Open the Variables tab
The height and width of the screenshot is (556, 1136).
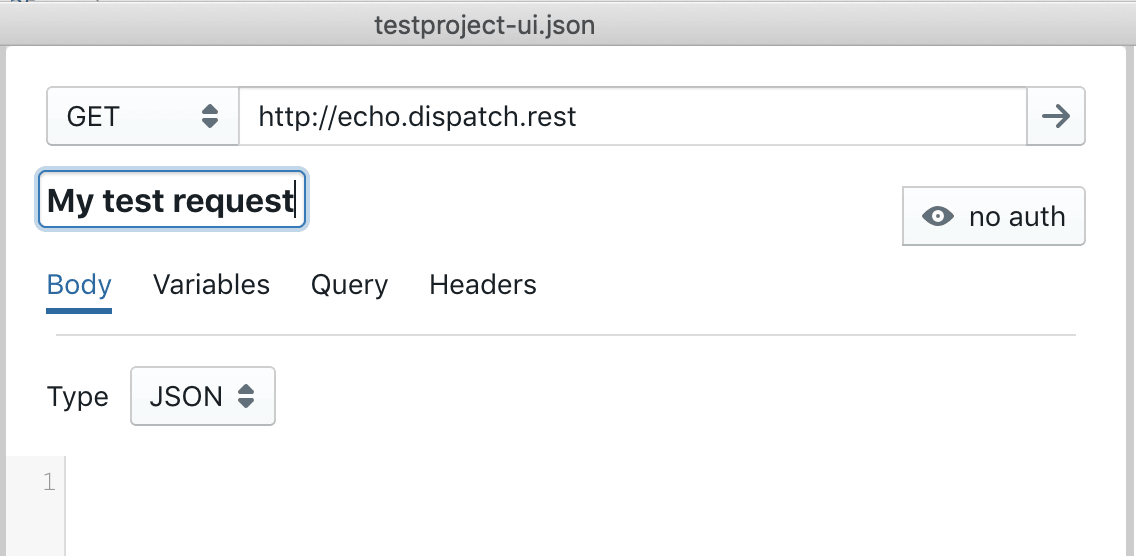[211, 285]
